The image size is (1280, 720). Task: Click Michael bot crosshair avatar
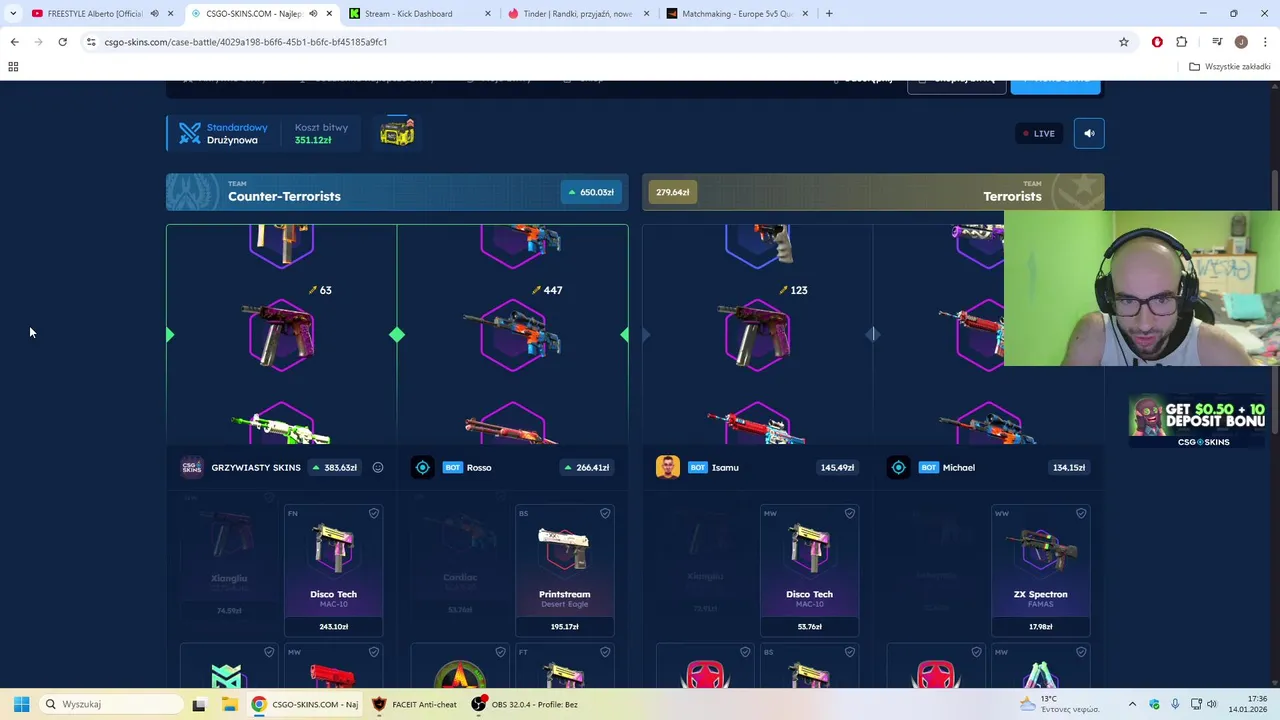pos(898,467)
